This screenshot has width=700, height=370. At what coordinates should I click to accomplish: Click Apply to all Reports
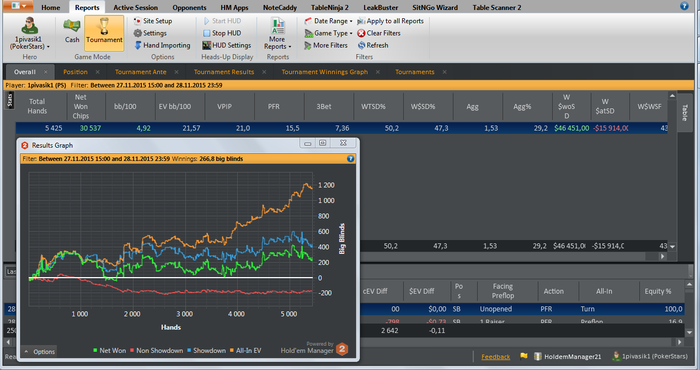coord(390,21)
